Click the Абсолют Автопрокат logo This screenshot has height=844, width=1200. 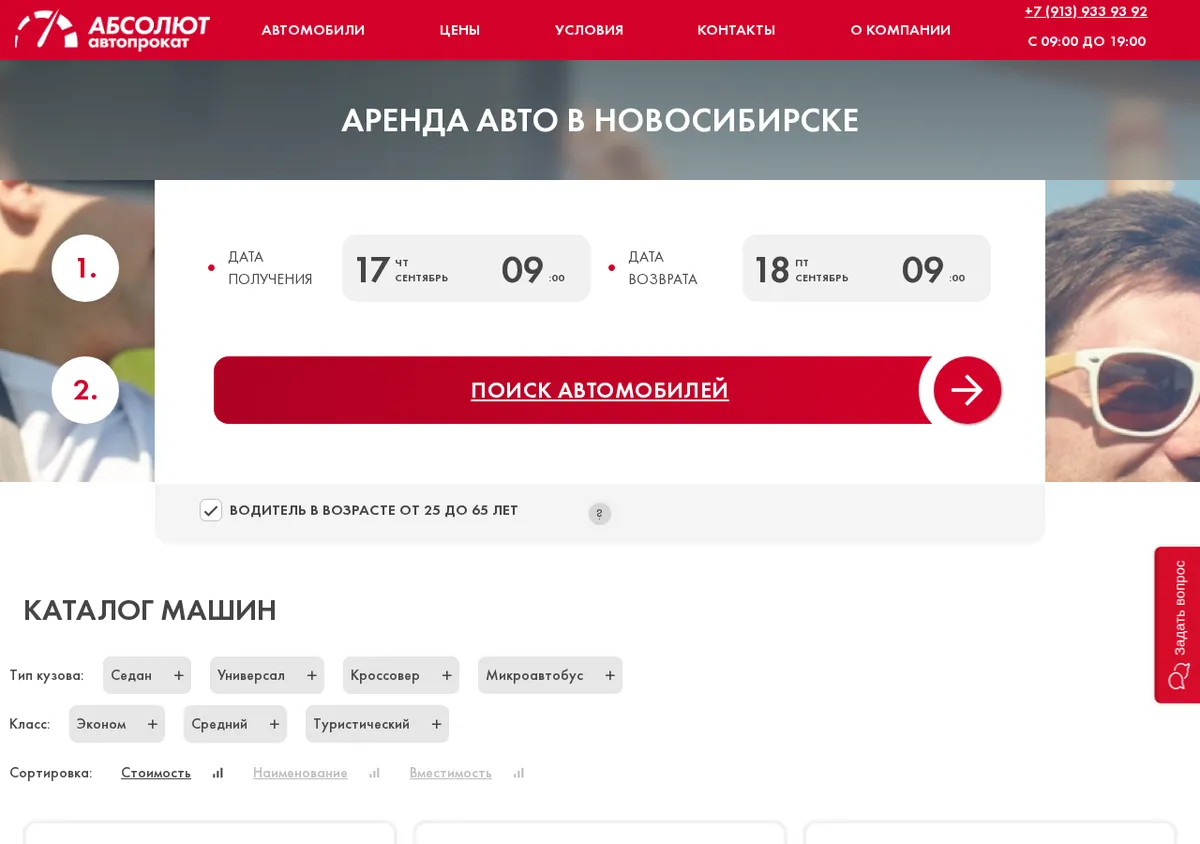[x=112, y=30]
